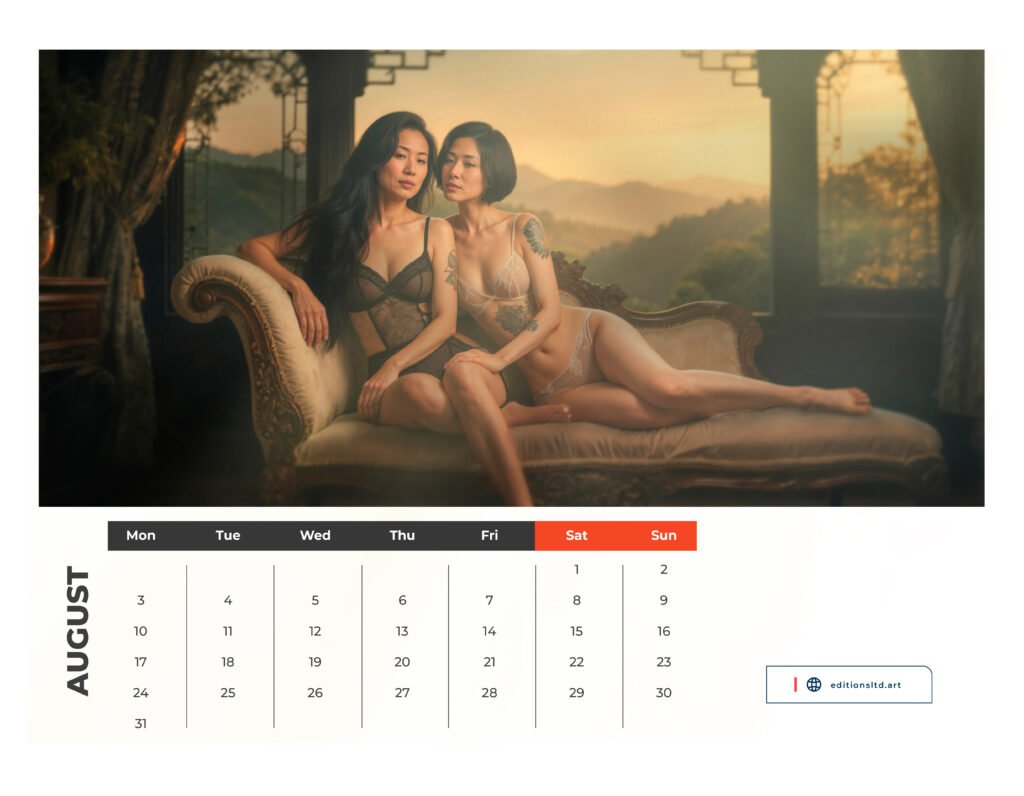The width and height of the screenshot is (1024, 796).
Task: Select the orange Sun header
Action: [x=664, y=535]
